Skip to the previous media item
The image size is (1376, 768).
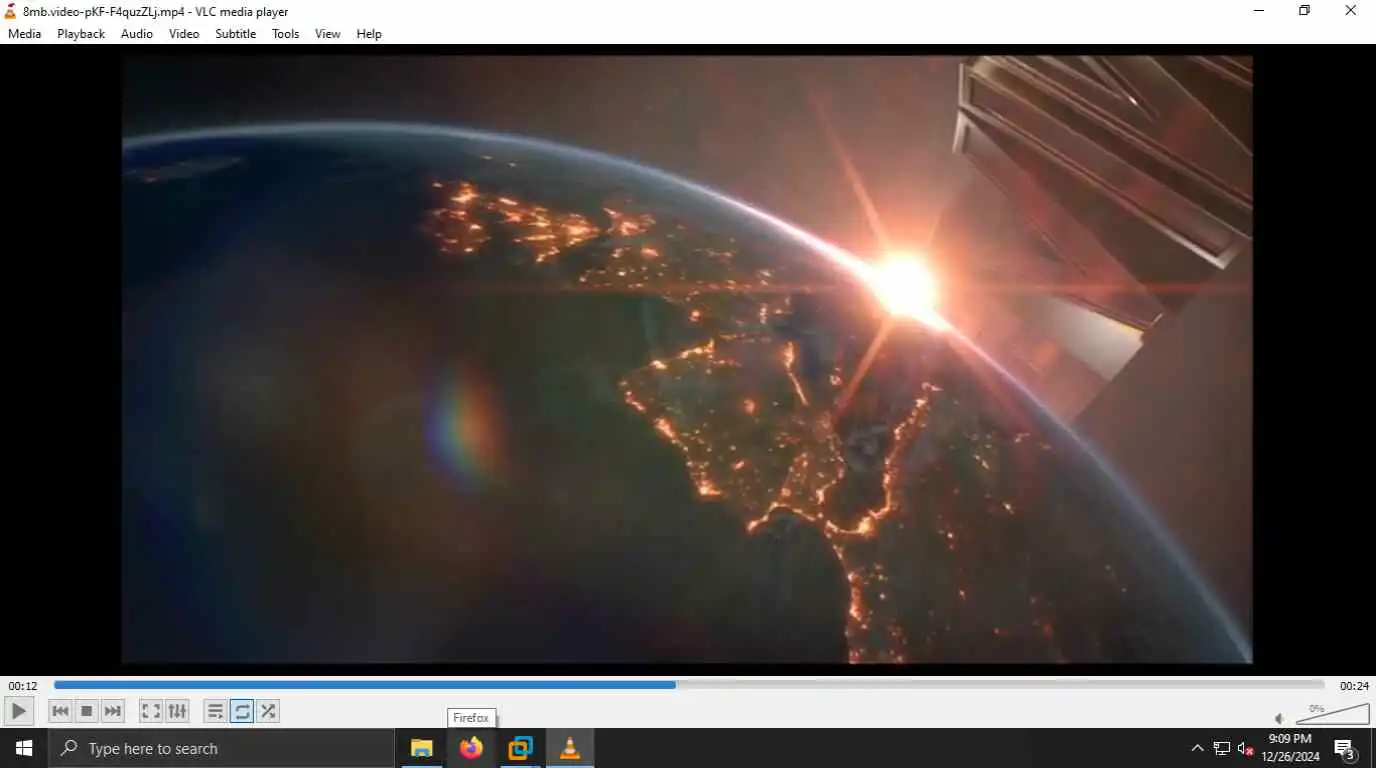[x=60, y=711]
